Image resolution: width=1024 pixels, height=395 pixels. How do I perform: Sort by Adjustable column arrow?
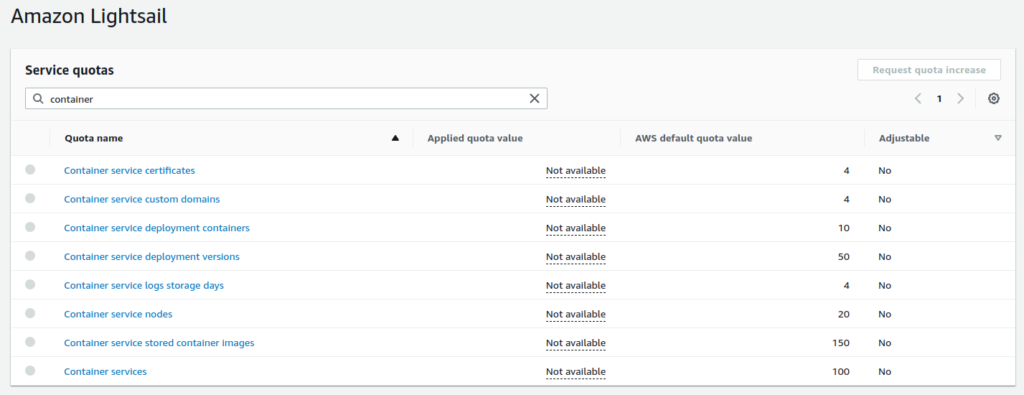tap(997, 138)
